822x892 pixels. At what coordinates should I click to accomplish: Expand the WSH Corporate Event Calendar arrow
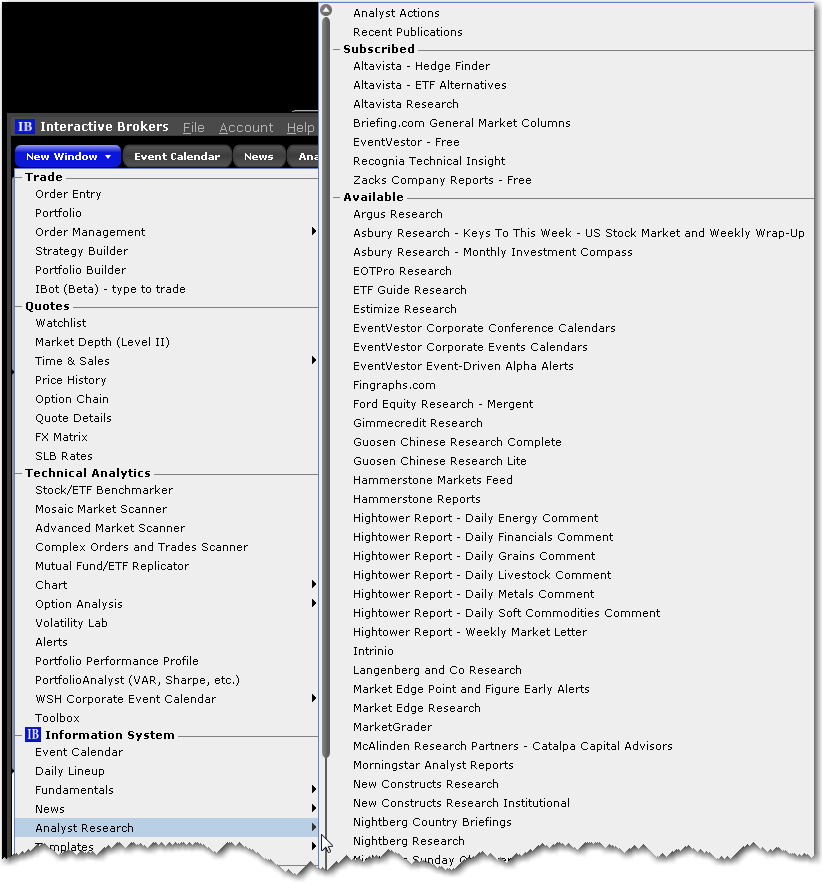(313, 698)
